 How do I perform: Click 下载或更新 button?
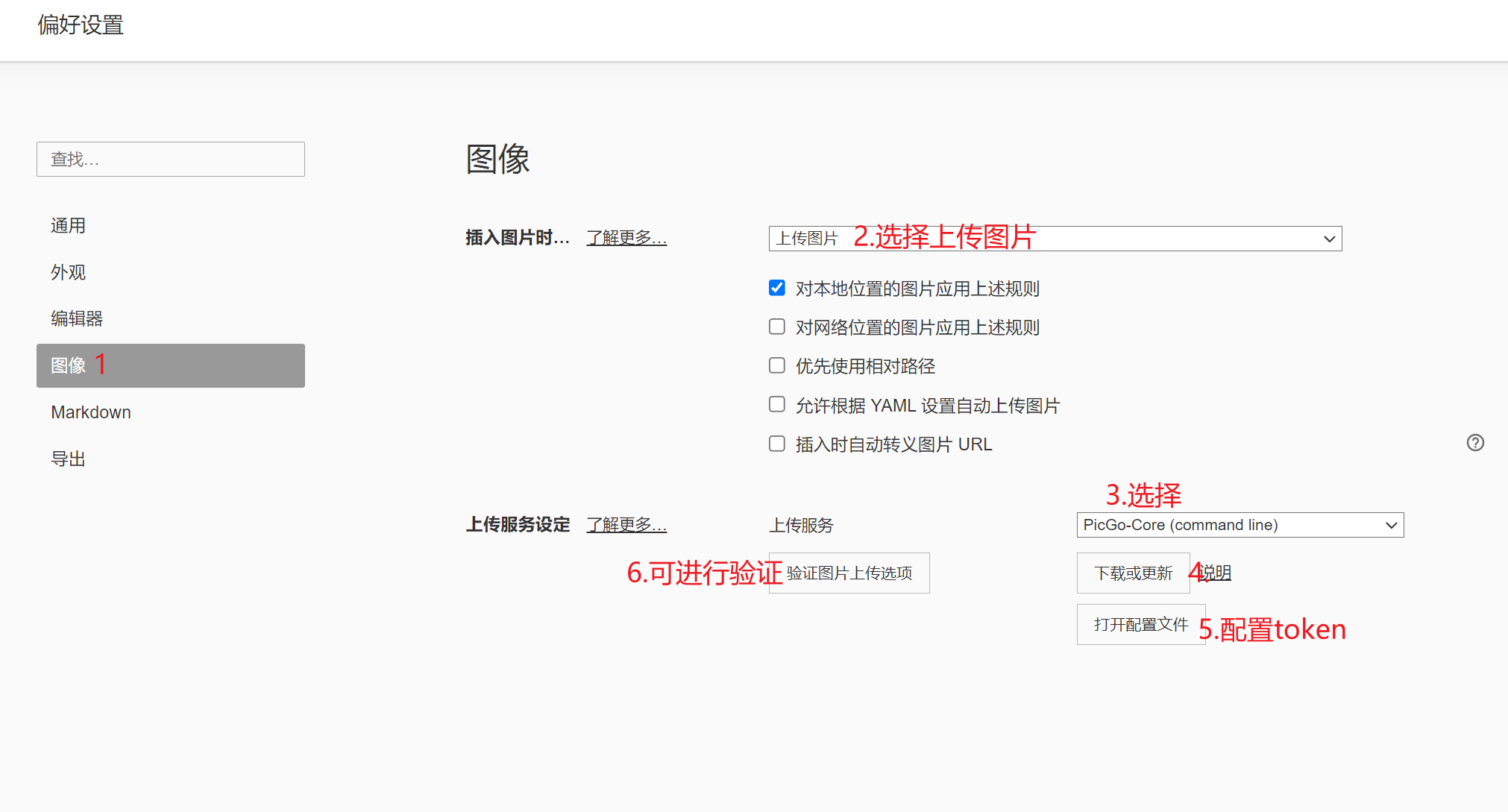1132,573
